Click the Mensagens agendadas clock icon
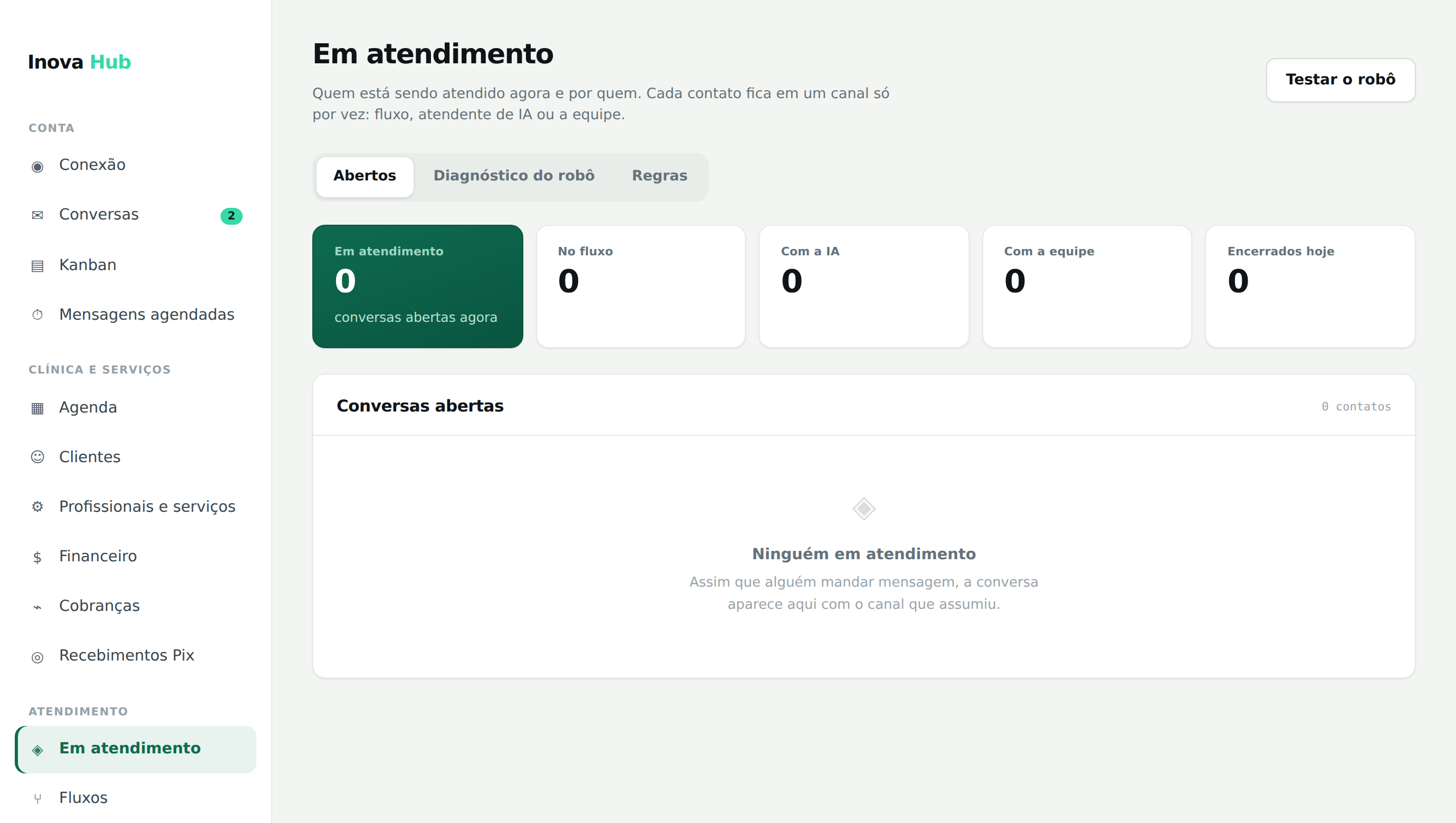 click(x=37, y=315)
